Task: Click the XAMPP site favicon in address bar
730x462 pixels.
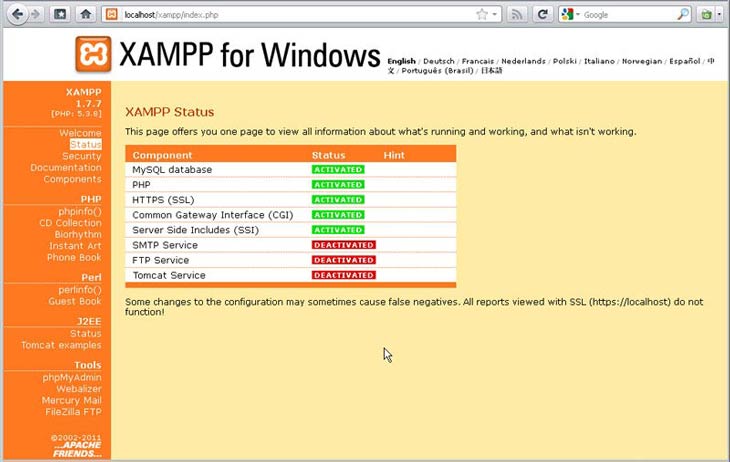Action: pyautogui.click(x=112, y=14)
